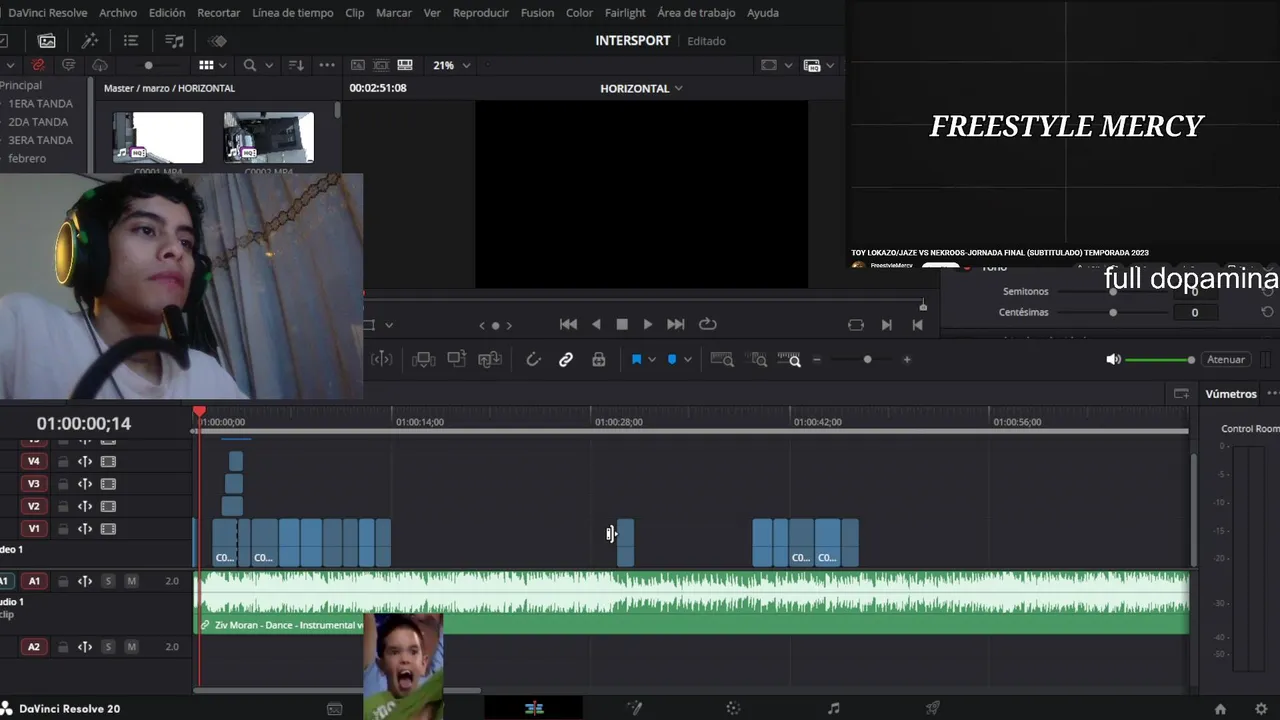
Task: Reset the Centésimas value with the reset arrow
Action: click(1267, 312)
